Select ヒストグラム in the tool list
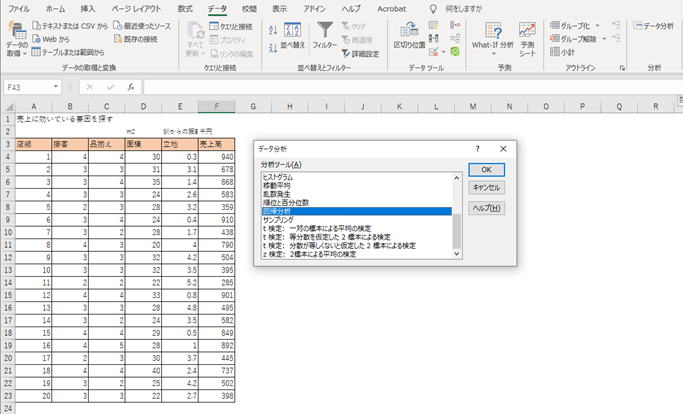The image size is (683, 414). [357, 177]
